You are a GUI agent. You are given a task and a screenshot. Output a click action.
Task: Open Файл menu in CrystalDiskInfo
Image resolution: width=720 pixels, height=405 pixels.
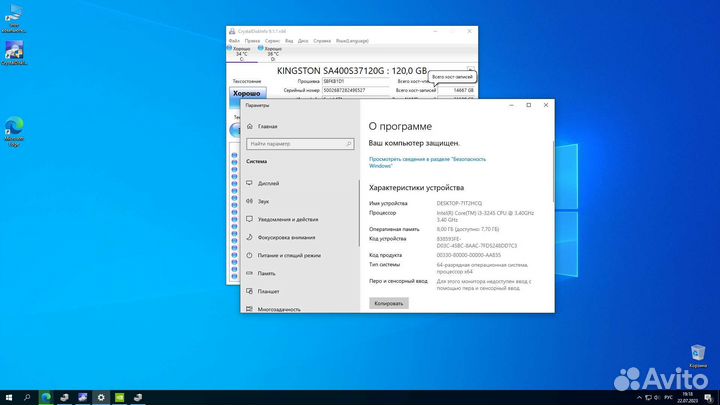tap(234, 41)
